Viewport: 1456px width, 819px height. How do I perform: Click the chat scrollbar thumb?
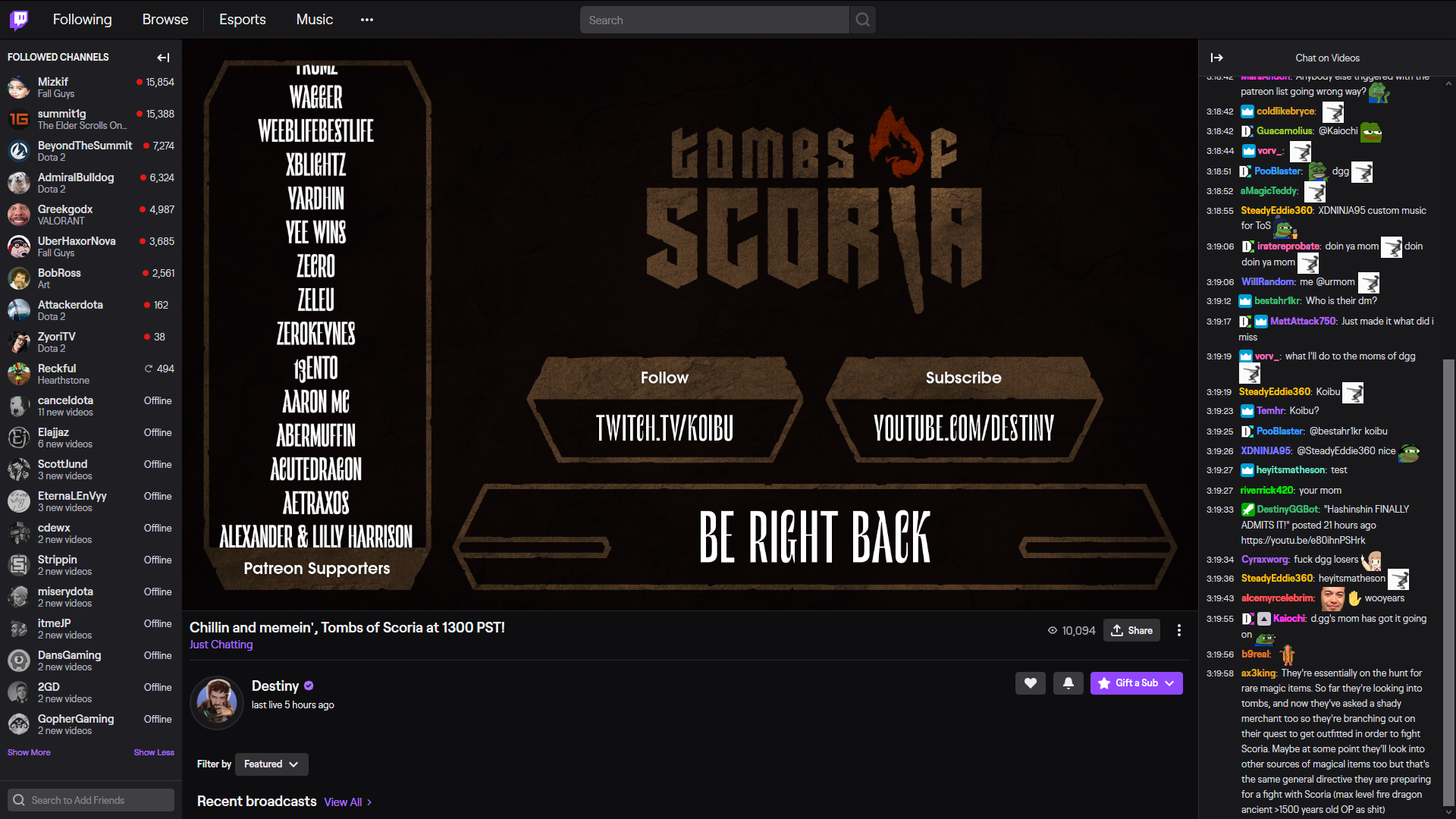coord(1448,582)
